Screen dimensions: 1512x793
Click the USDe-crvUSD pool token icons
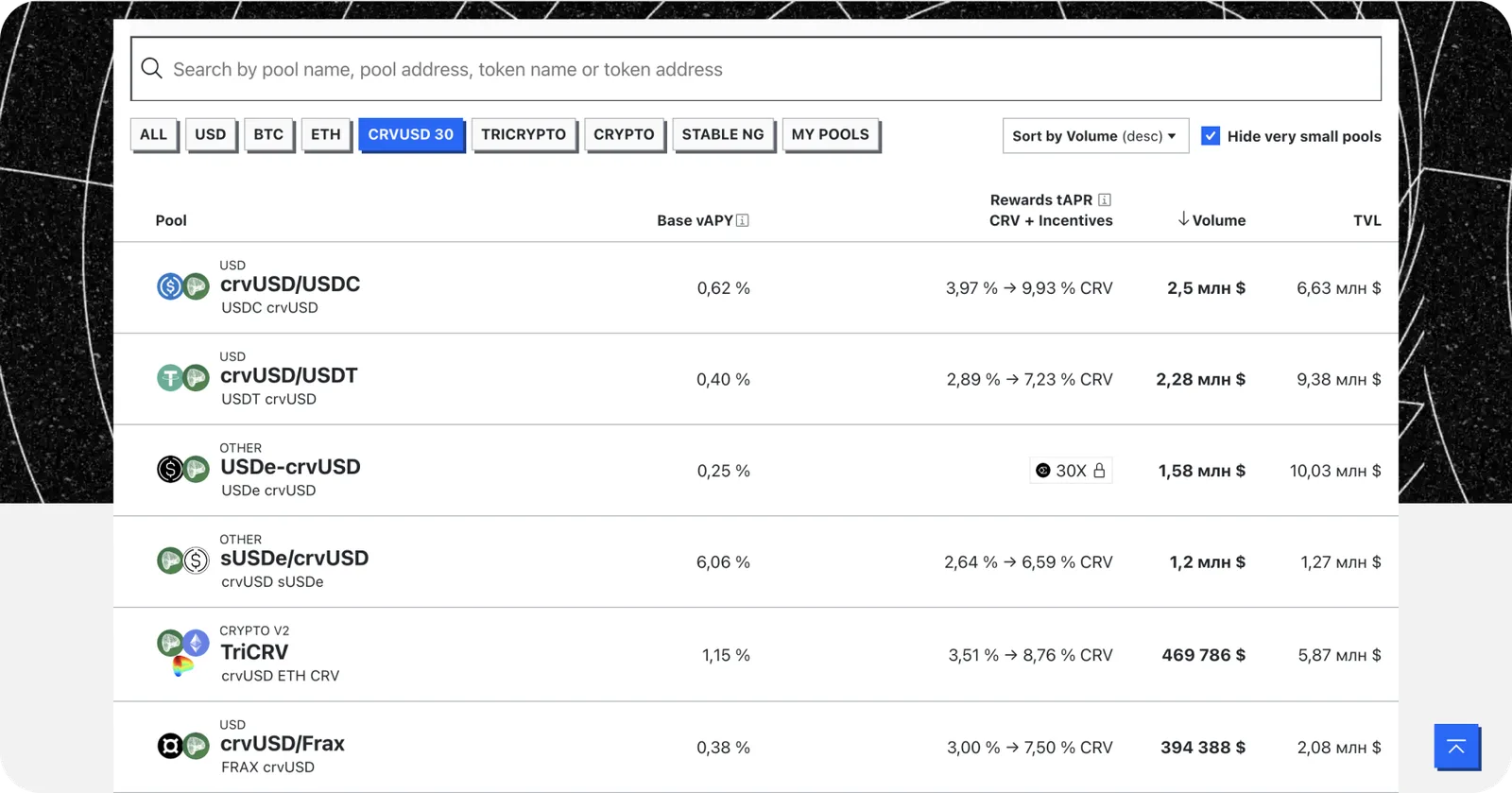(x=182, y=469)
